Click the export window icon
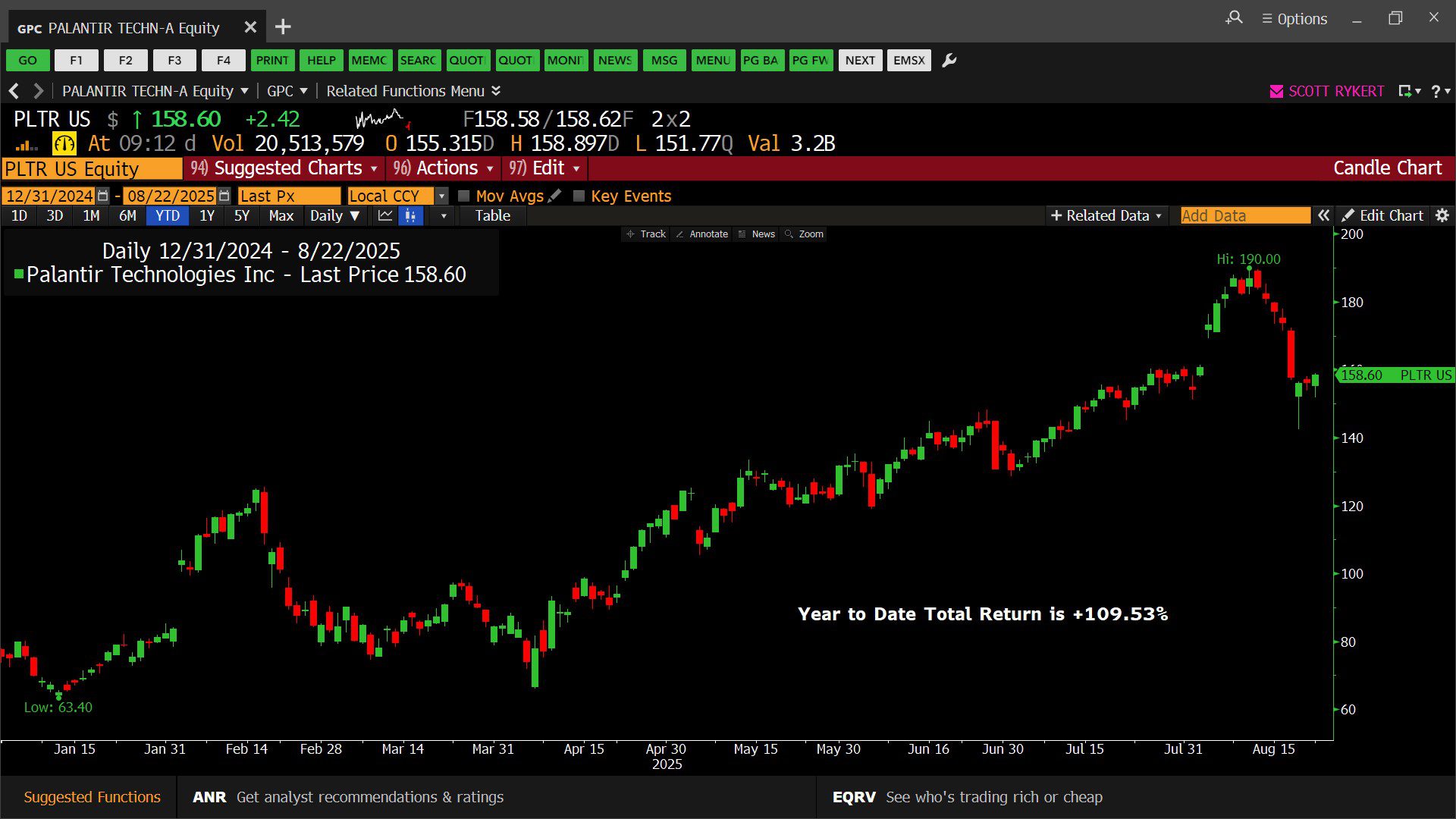The image size is (1456, 819). coord(1406,91)
